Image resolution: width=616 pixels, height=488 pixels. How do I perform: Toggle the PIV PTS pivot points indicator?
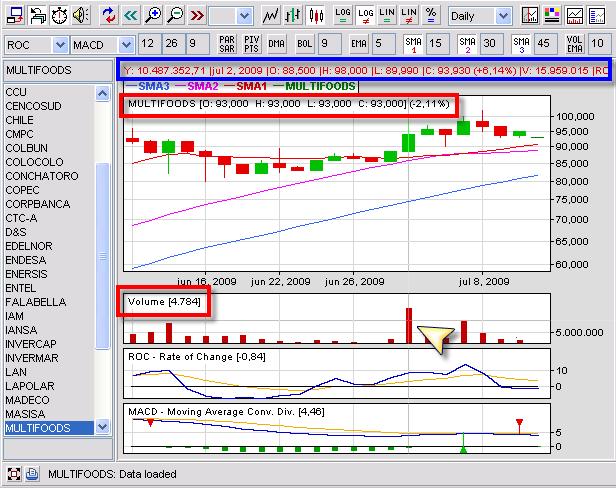tap(251, 44)
